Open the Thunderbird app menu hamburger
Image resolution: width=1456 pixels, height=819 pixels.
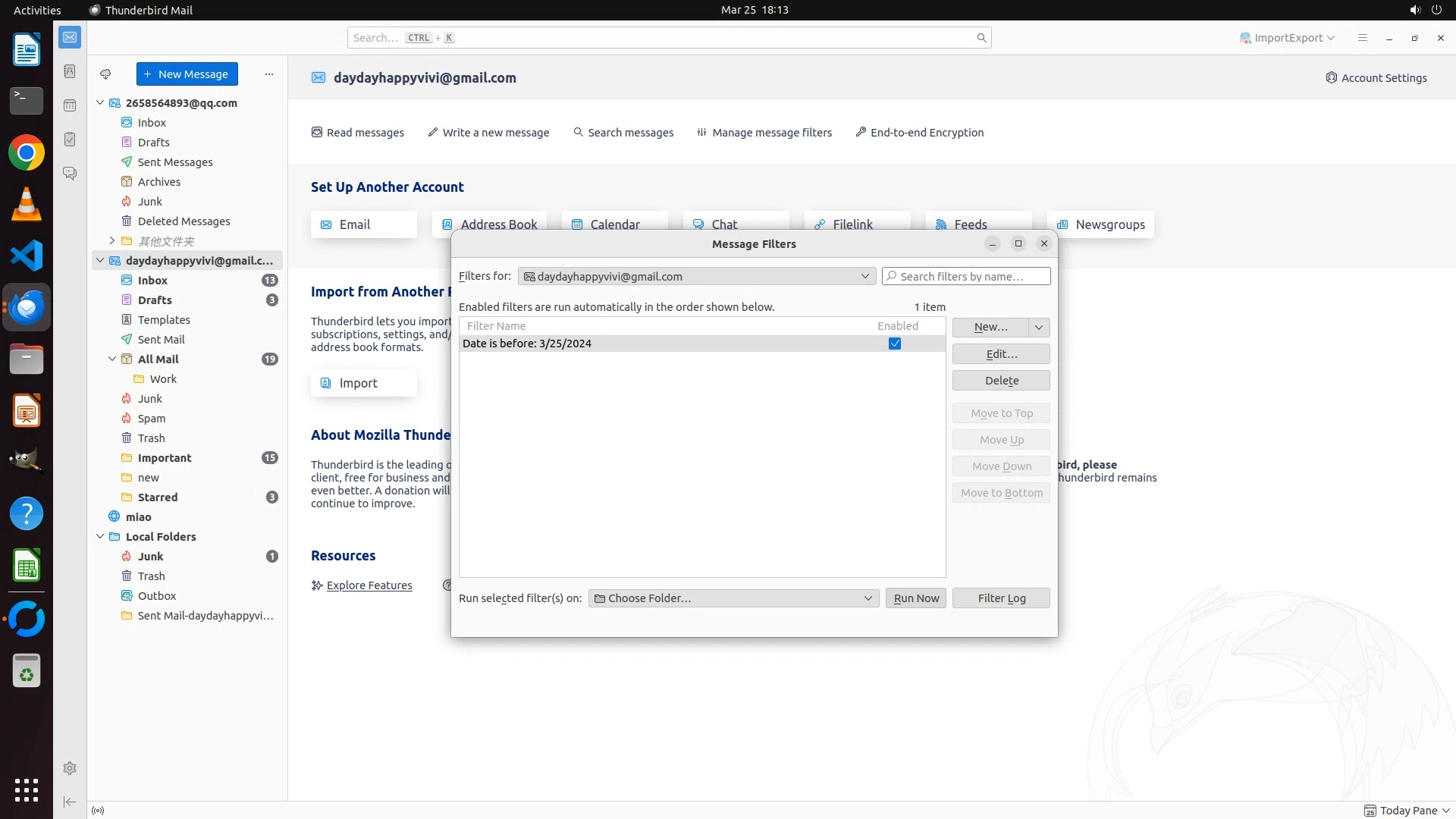1362,38
